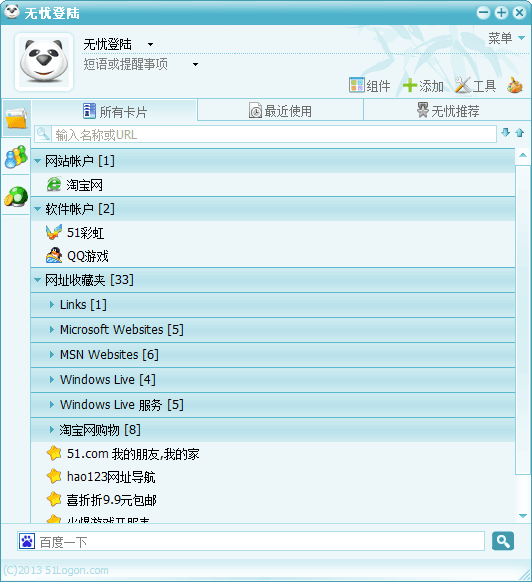Click the blue down arrow sort icon

point(505,133)
